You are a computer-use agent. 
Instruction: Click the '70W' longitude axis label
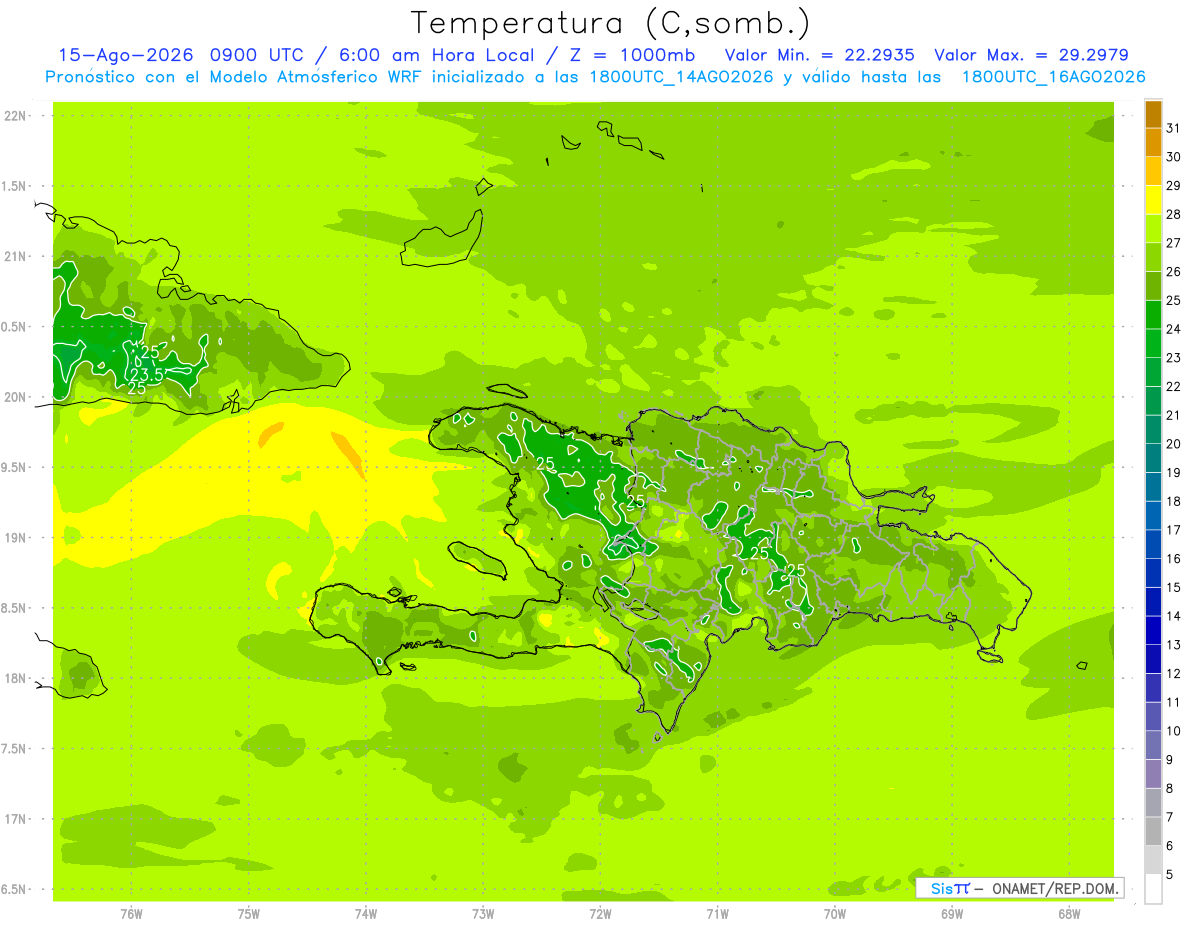[834, 914]
